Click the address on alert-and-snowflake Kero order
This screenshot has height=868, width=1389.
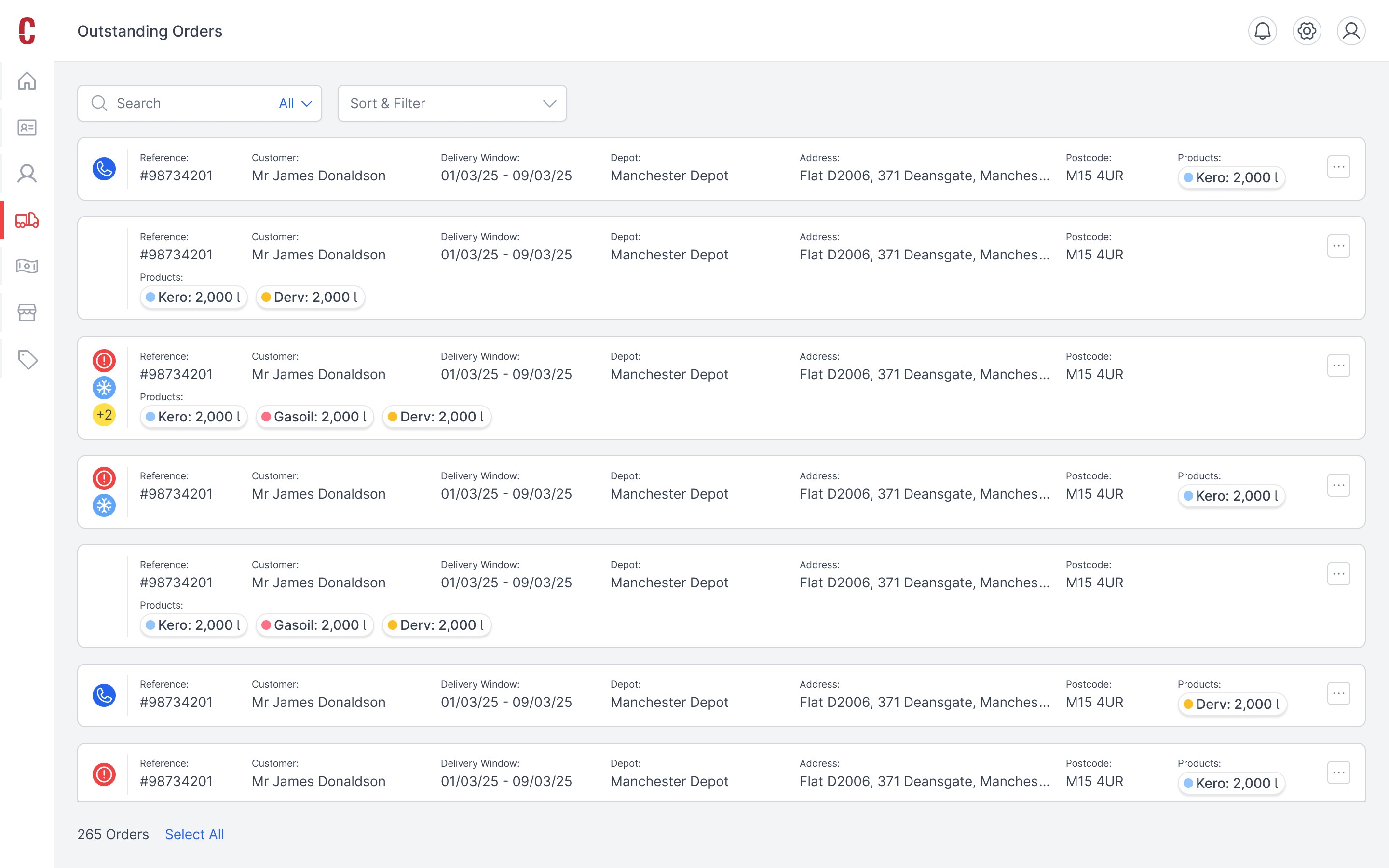point(924,494)
